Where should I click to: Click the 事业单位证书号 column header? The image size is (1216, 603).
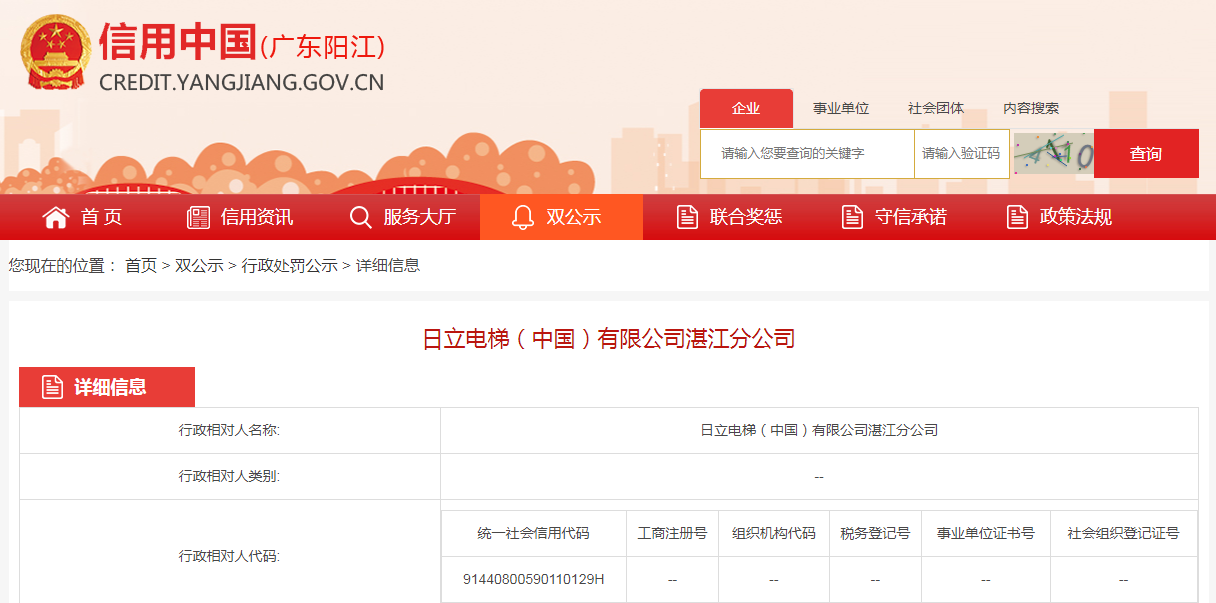coord(986,533)
